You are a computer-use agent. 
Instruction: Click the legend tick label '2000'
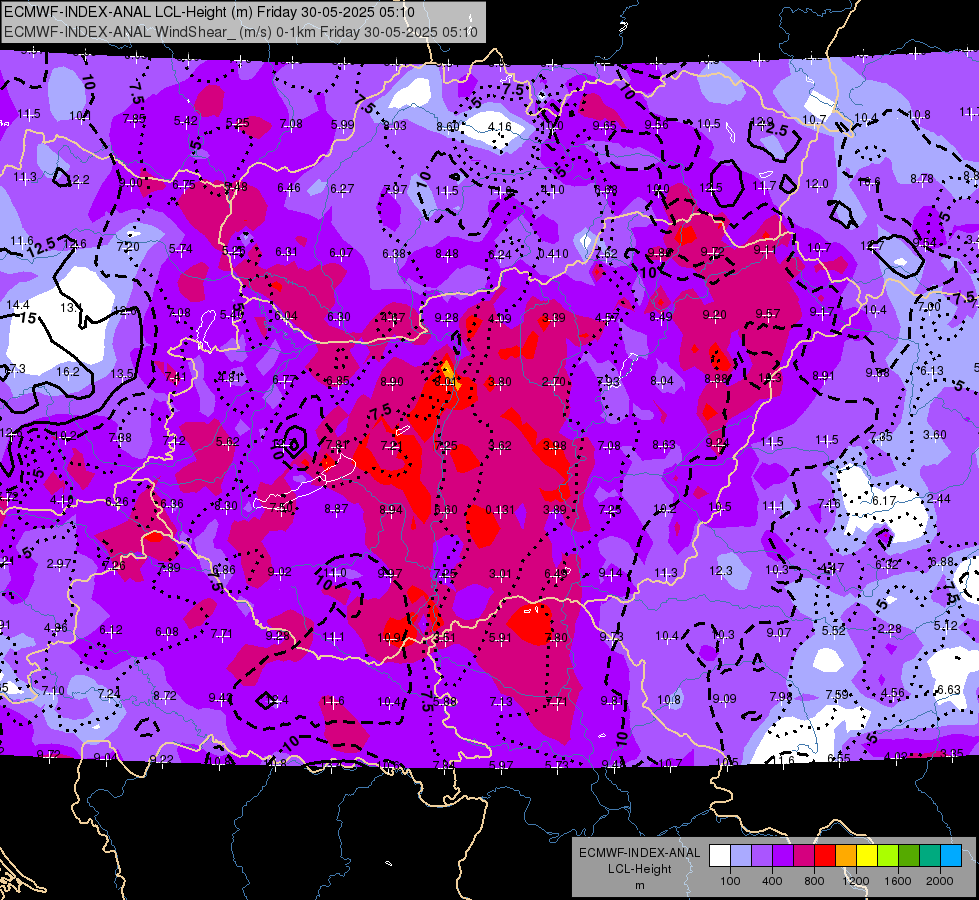click(x=940, y=881)
